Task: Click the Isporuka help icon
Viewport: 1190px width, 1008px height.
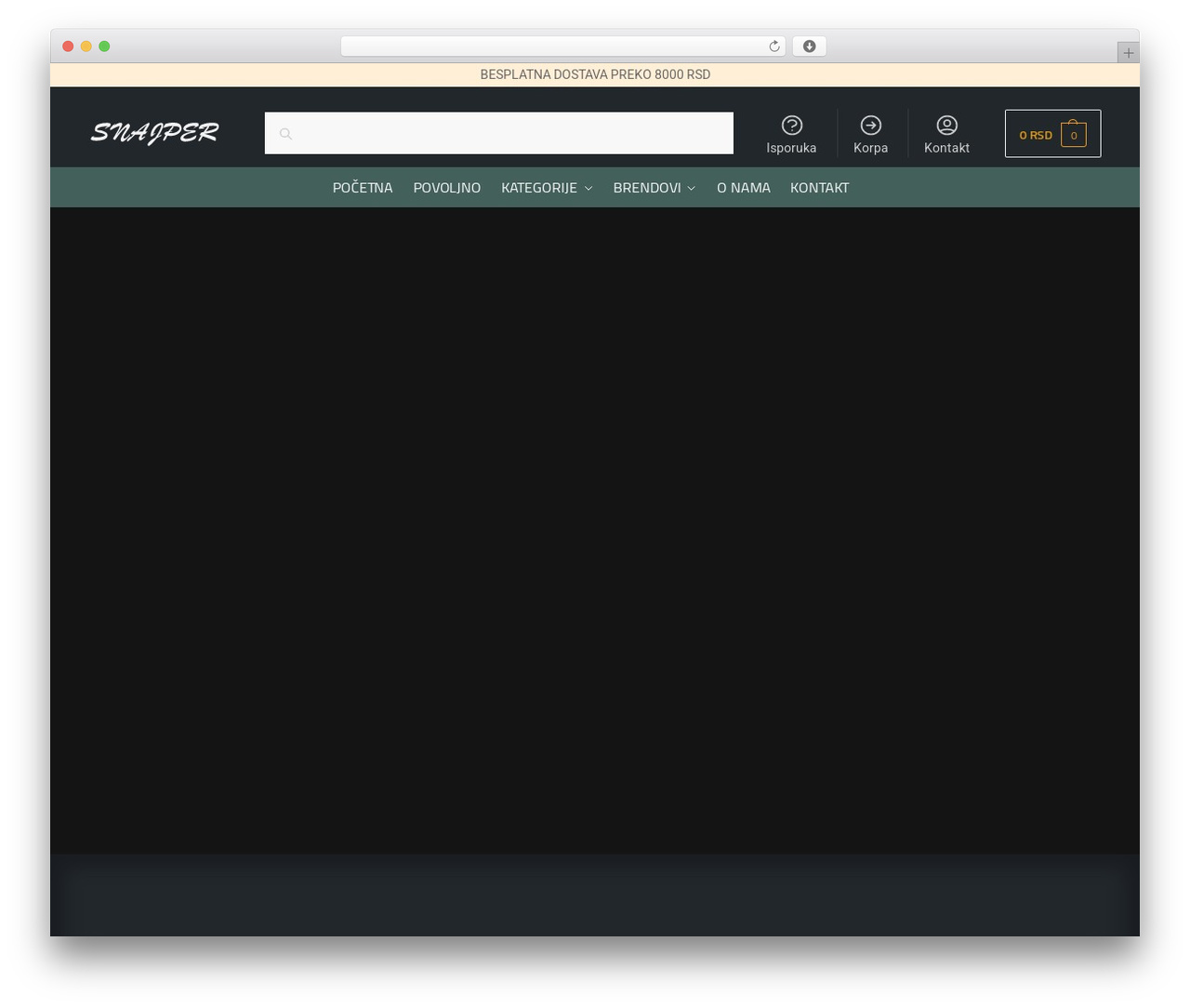Action: point(791,125)
